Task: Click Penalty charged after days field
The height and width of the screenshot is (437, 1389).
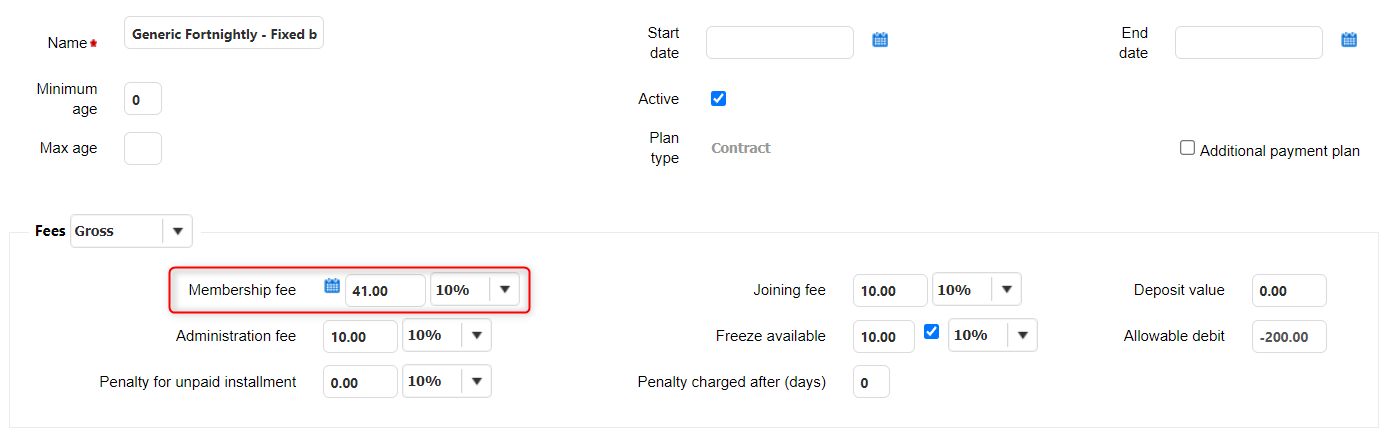Action: pyautogui.click(x=871, y=382)
